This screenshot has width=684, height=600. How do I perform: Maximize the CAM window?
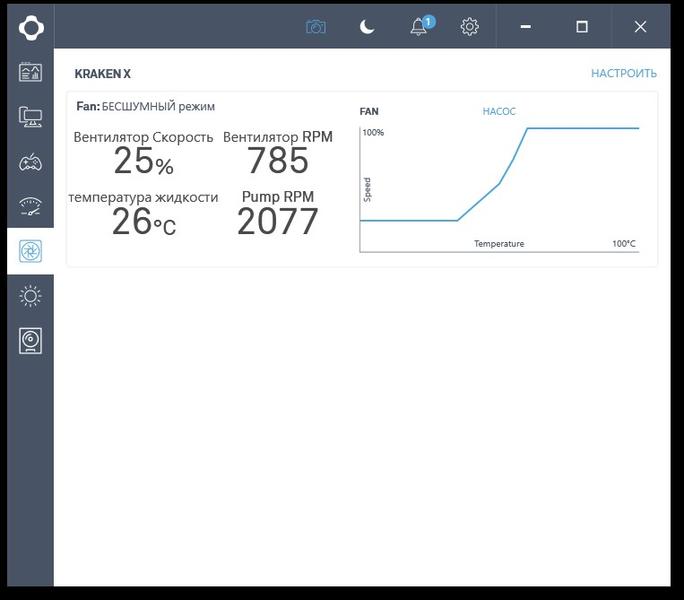click(x=582, y=27)
